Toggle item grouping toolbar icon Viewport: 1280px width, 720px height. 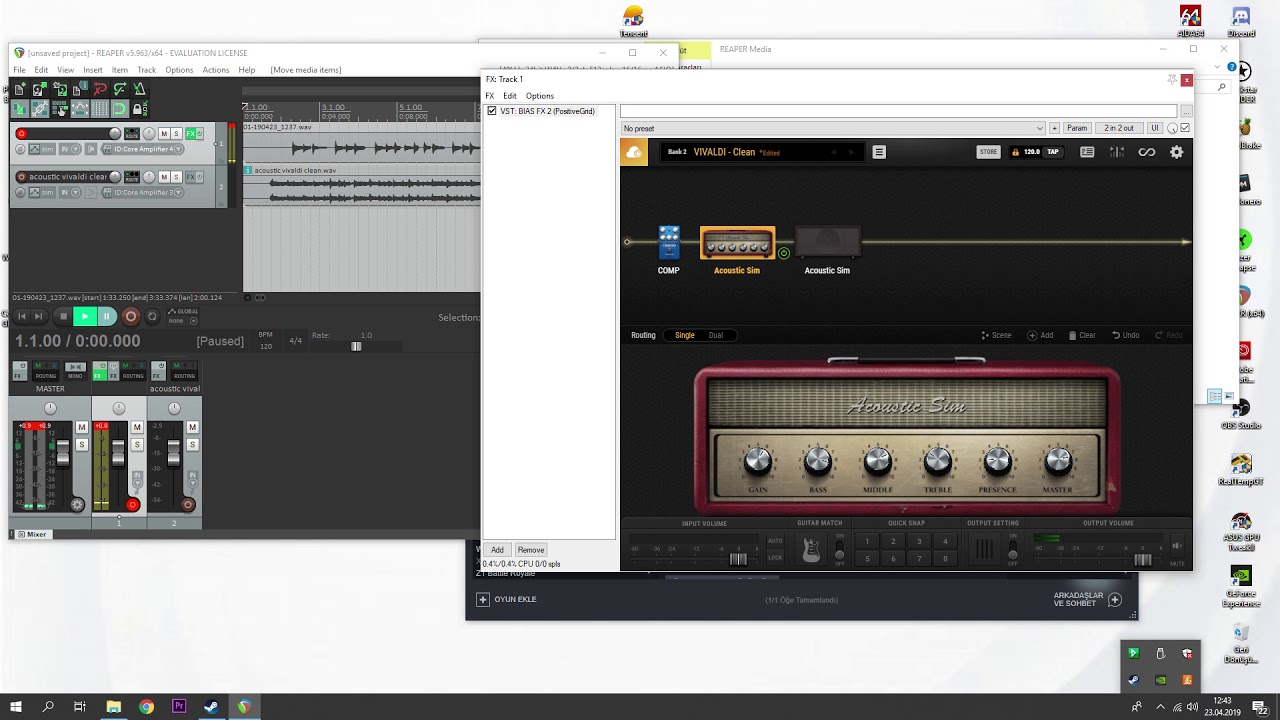40,108
